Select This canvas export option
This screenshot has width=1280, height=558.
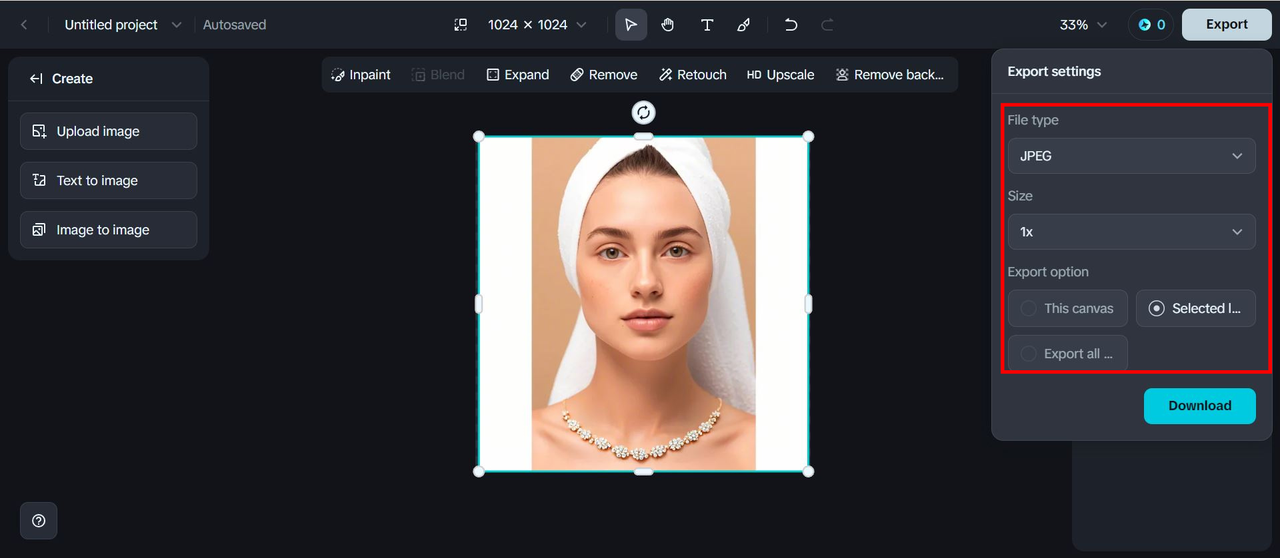[1068, 308]
